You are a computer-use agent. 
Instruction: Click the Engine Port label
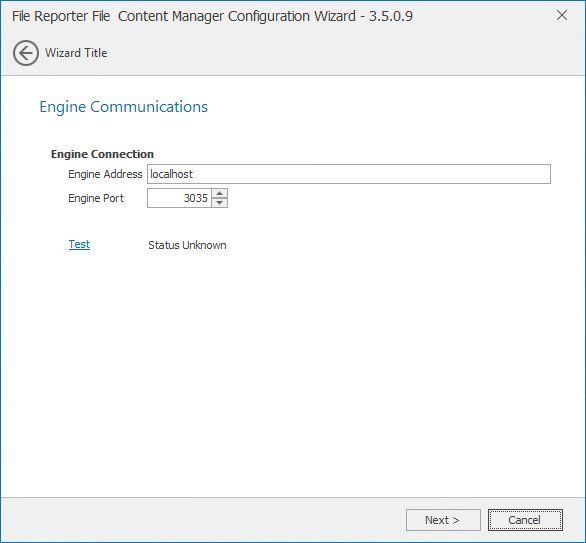96,198
